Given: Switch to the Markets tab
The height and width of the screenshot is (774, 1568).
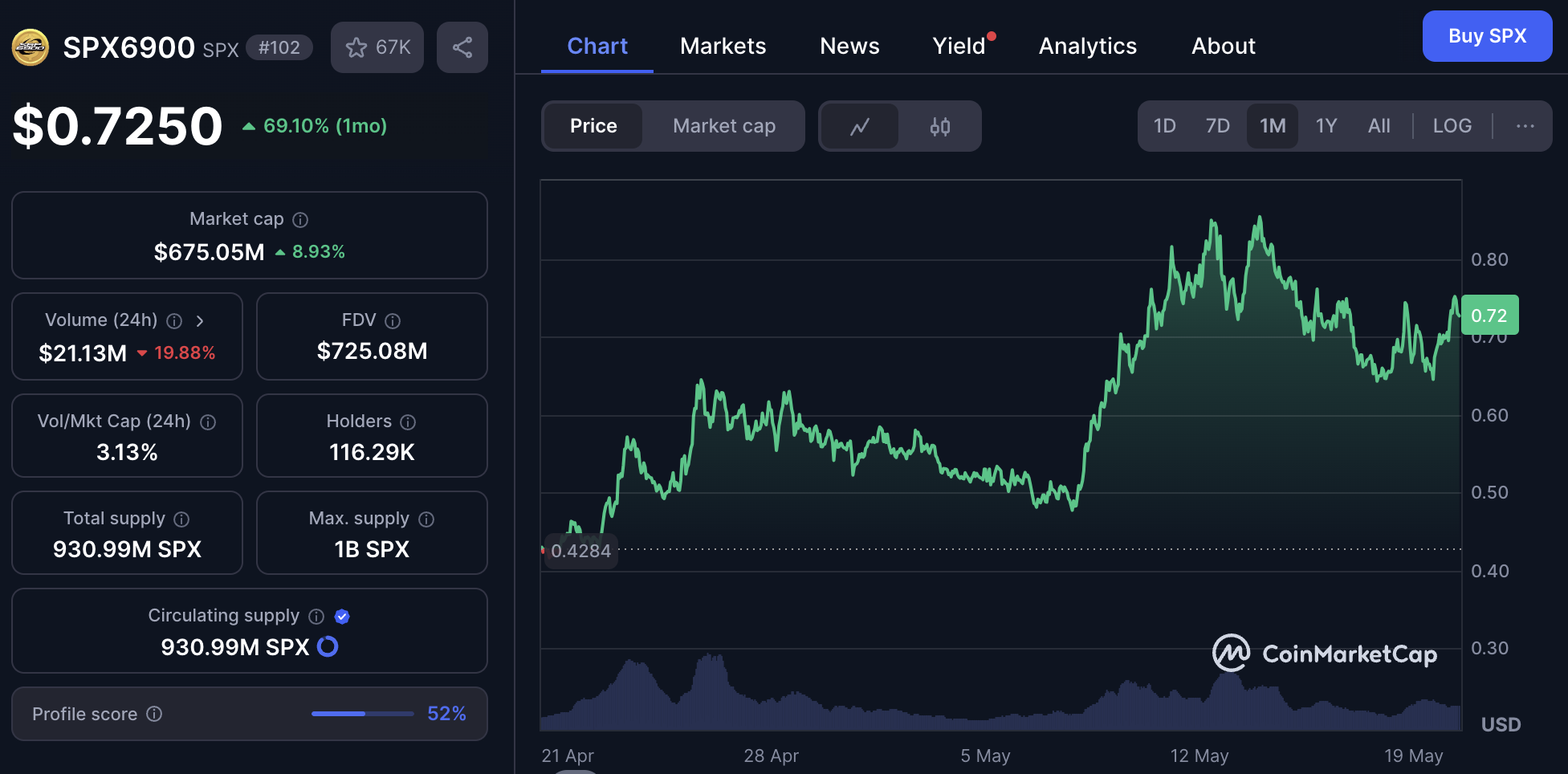Looking at the screenshot, I should 723,46.
